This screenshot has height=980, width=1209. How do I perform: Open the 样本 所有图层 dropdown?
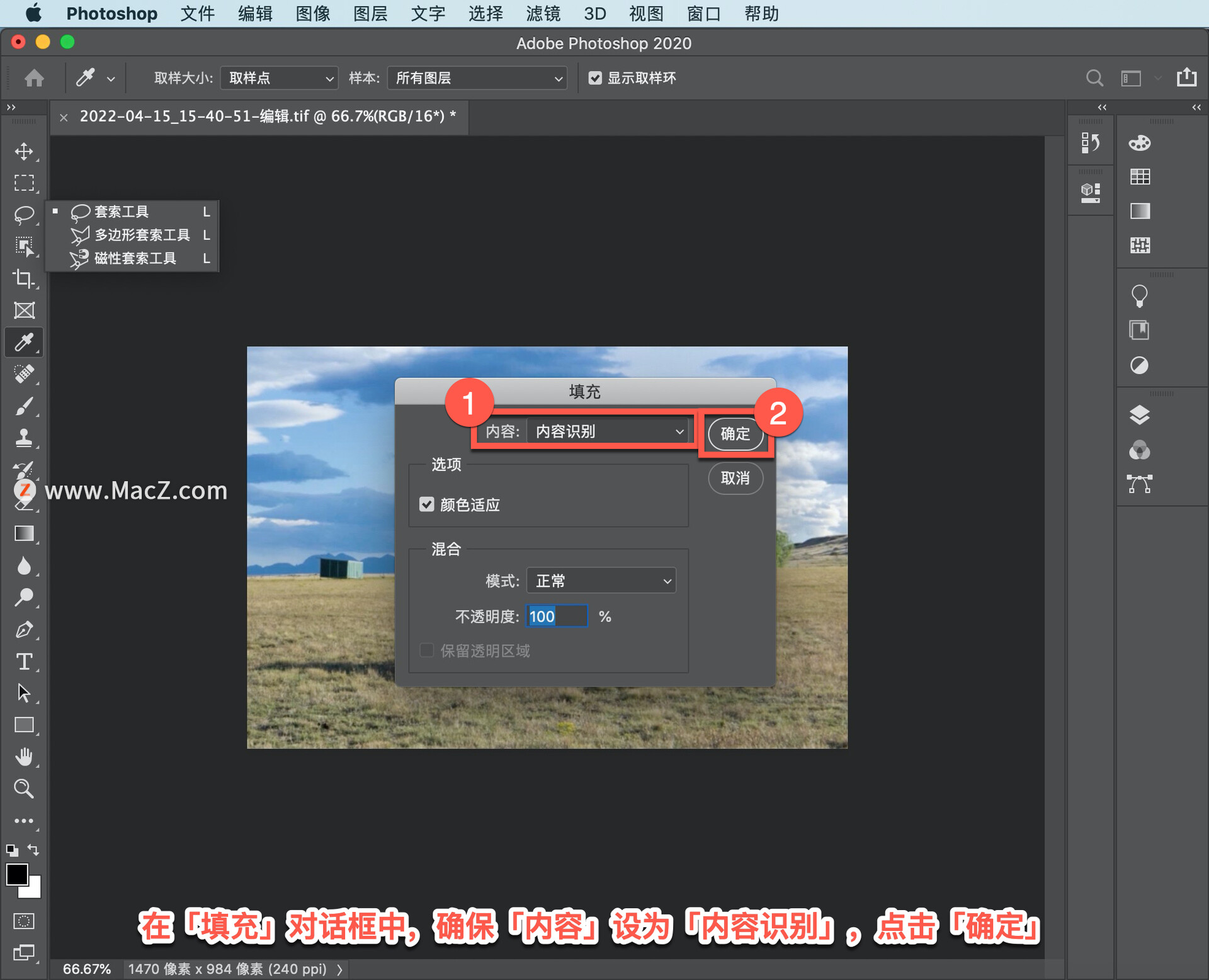click(x=477, y=78)
